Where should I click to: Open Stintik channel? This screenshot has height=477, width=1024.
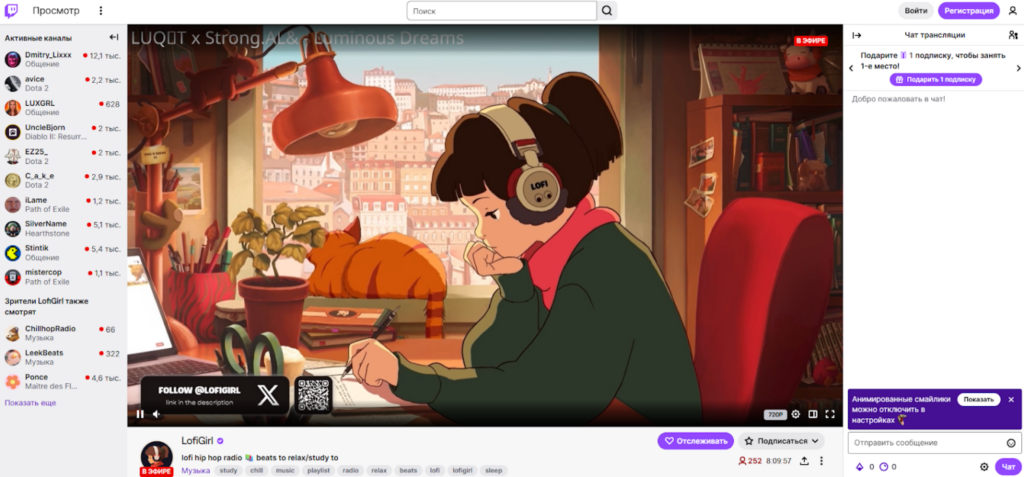point(63,253)
